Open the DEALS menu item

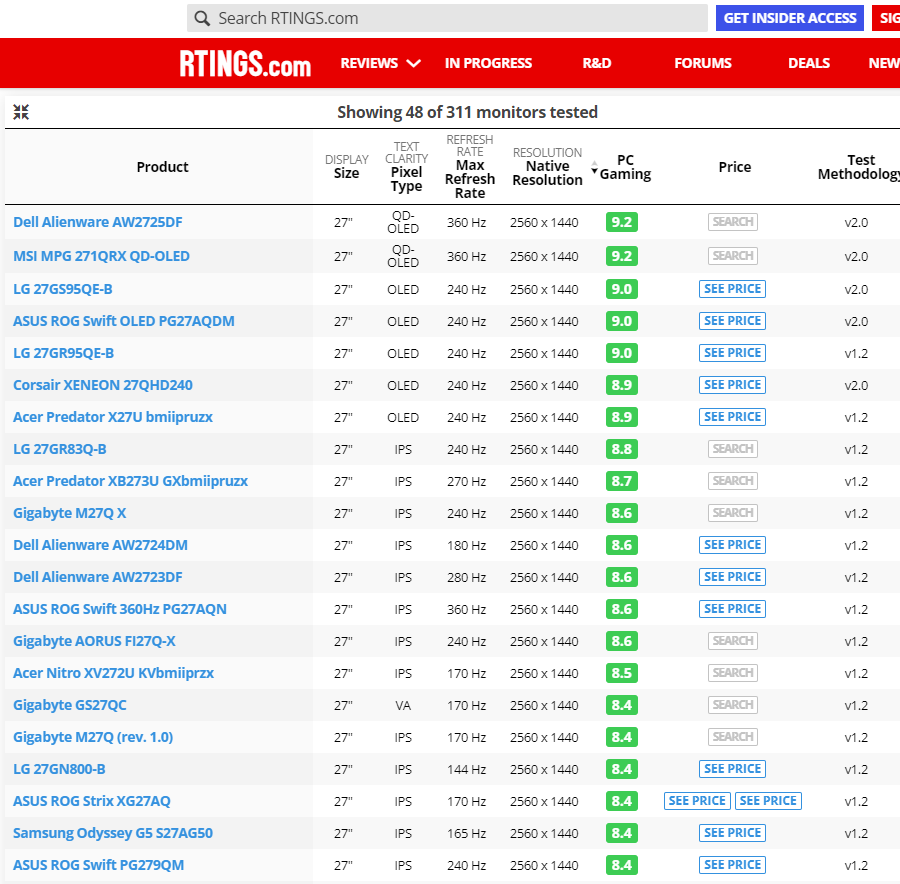809,63
